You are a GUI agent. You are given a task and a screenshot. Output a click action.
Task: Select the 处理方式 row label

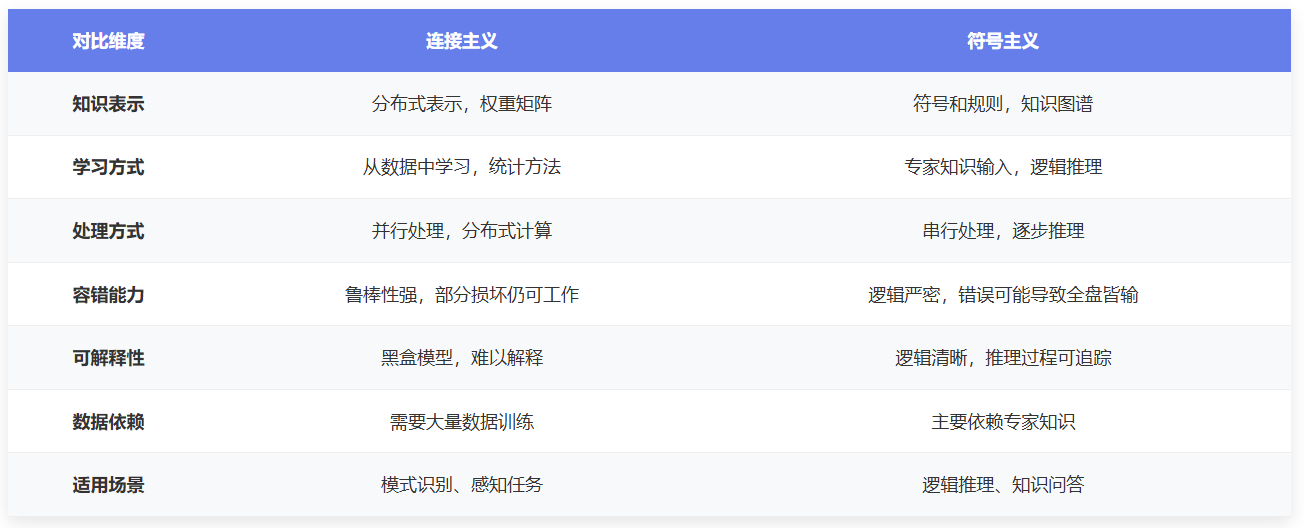tap(108, 231)
